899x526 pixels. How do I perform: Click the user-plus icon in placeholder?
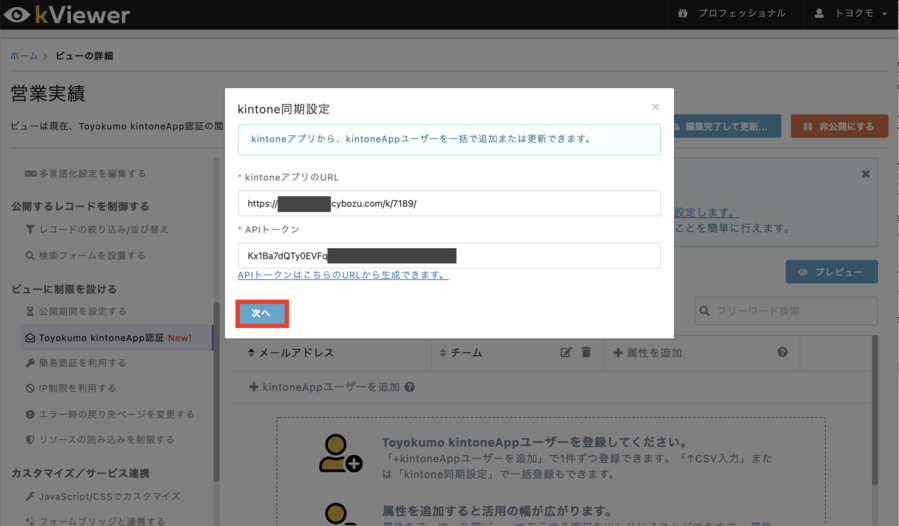[x=341, y=453]
